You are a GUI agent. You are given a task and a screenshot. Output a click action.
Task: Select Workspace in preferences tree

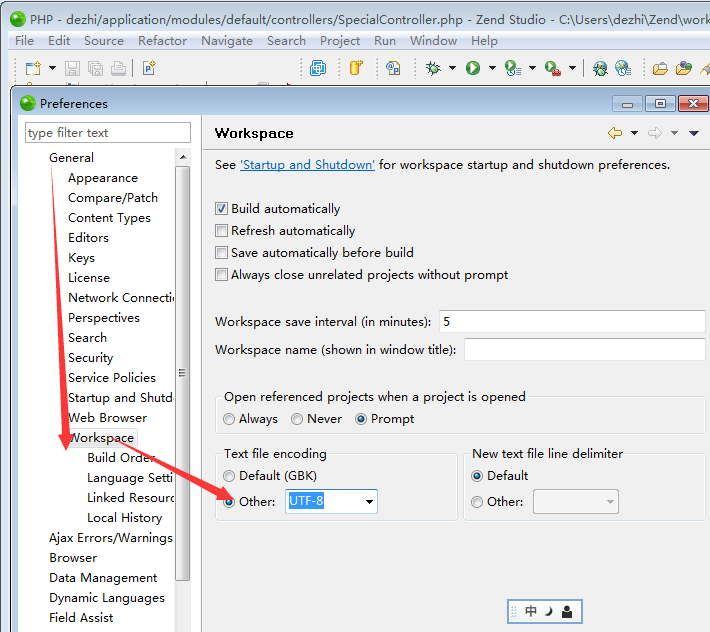tap(101, 438)
